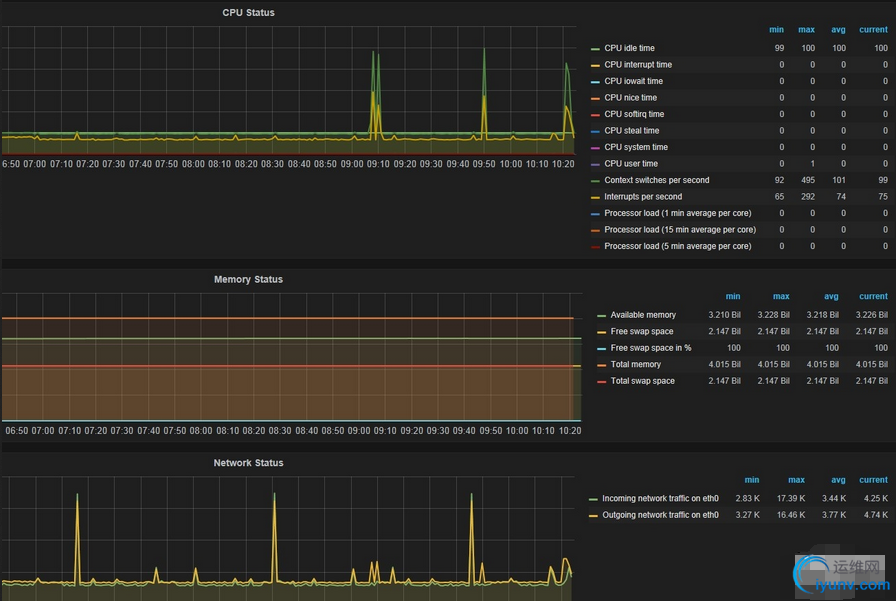Open color picker for Outgoing network traffic swatch
This screenshot has width=896, height=601.
pos(593,516)
